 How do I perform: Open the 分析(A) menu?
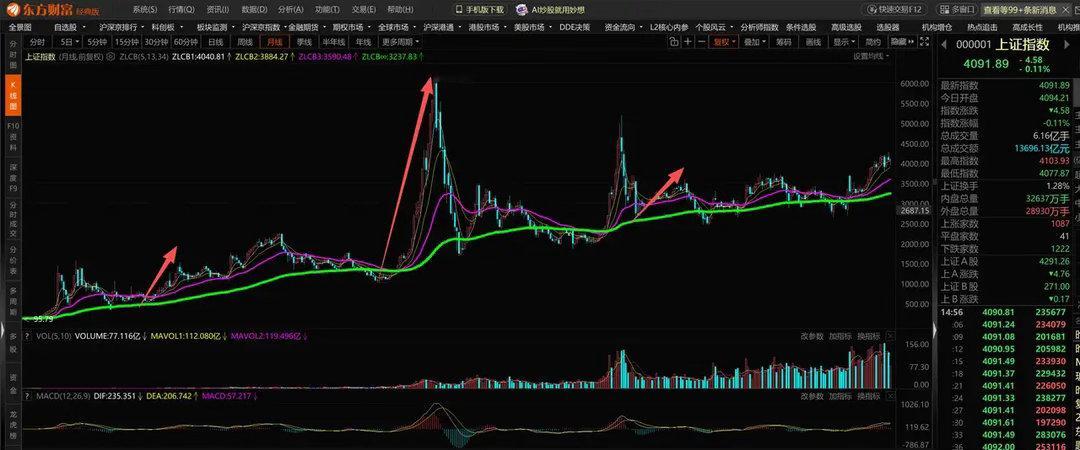(290, 10)
